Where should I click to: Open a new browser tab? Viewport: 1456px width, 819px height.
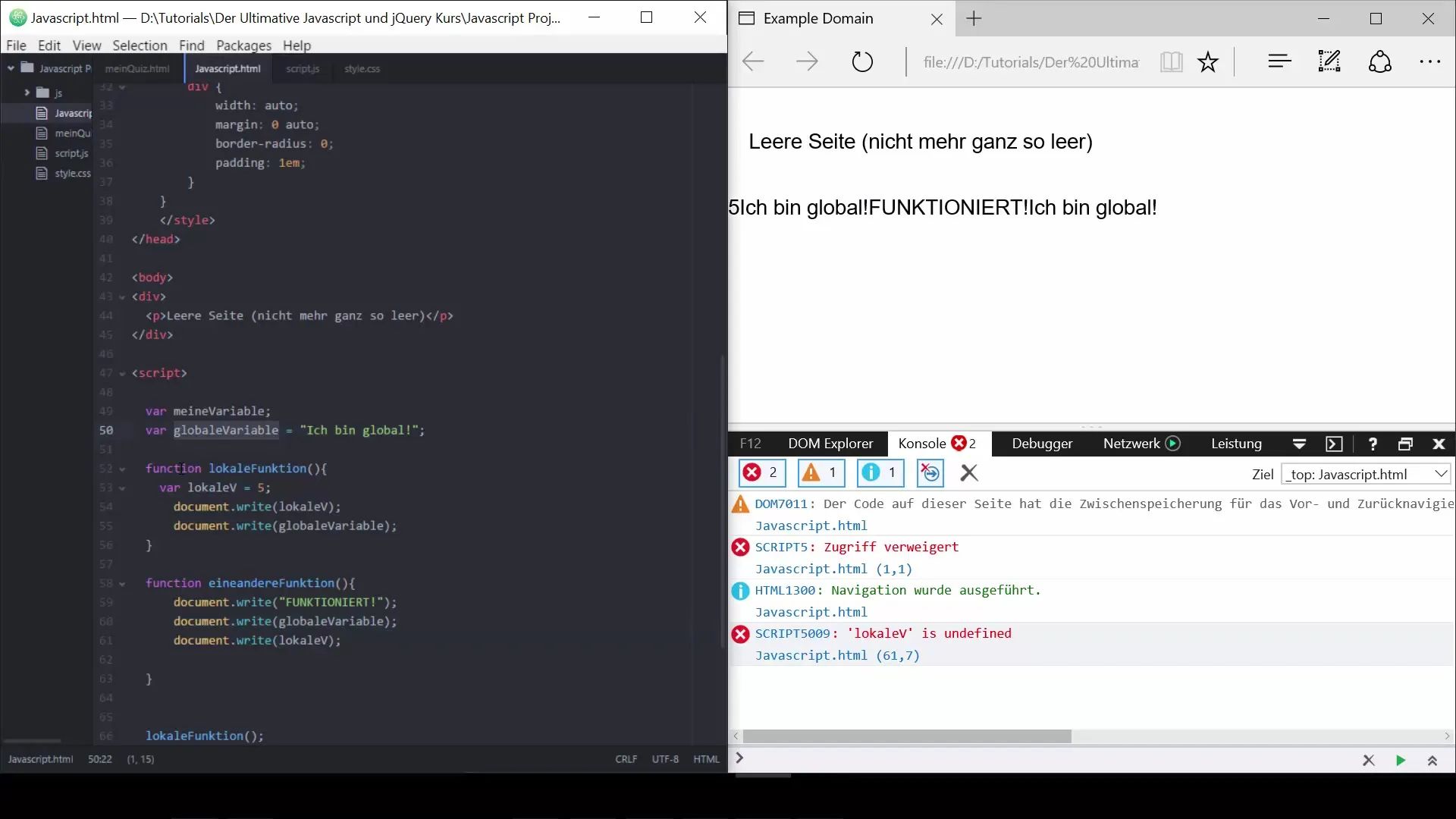[974, 18]
